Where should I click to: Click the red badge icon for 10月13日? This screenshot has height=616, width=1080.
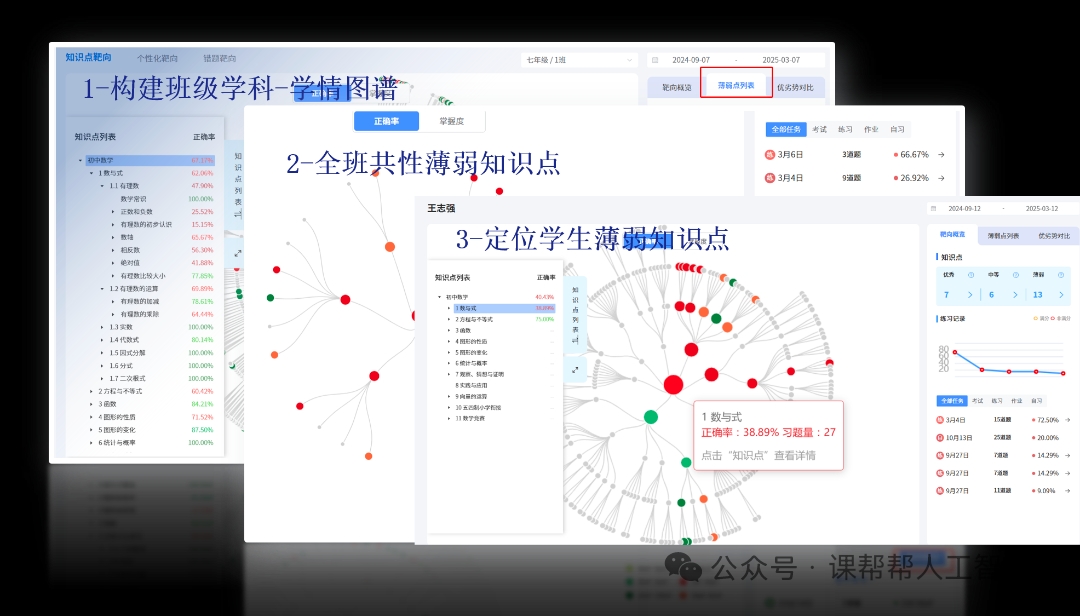tap(940, 438)
